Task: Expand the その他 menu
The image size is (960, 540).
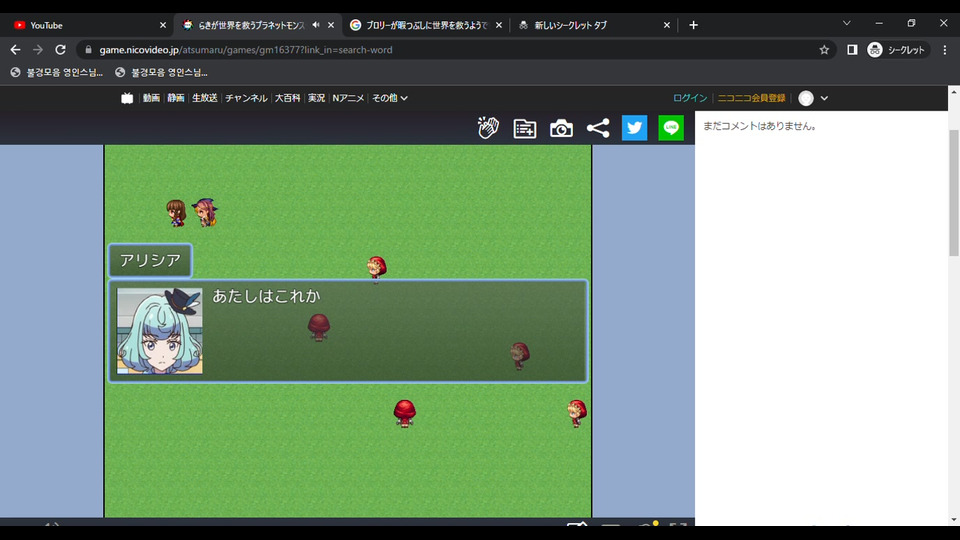Action: pyautogui.click(x=389, y=98)
